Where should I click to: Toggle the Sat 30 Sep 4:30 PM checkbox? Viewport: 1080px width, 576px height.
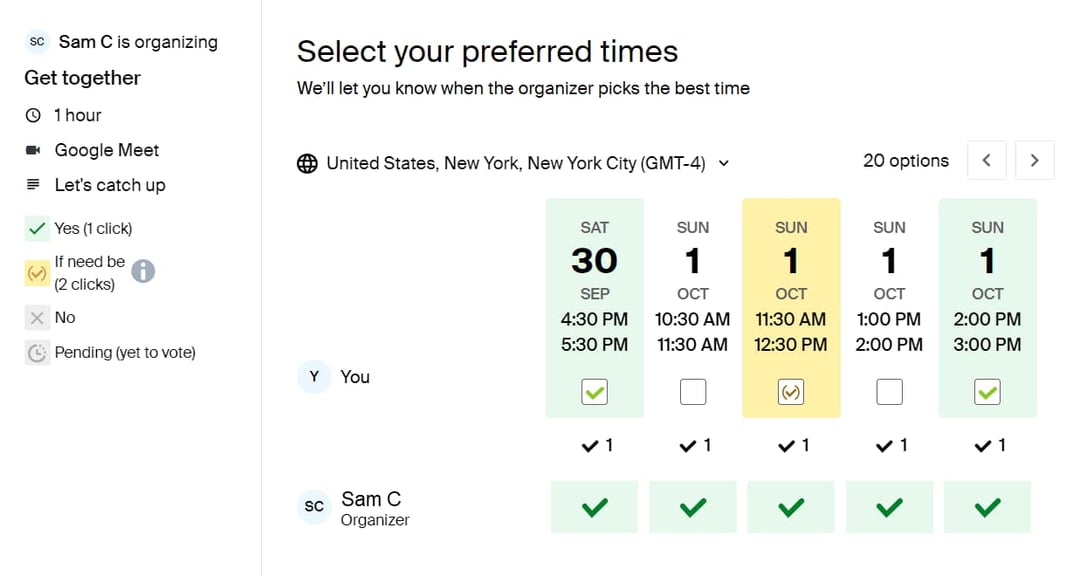click(x=594, y=392)
